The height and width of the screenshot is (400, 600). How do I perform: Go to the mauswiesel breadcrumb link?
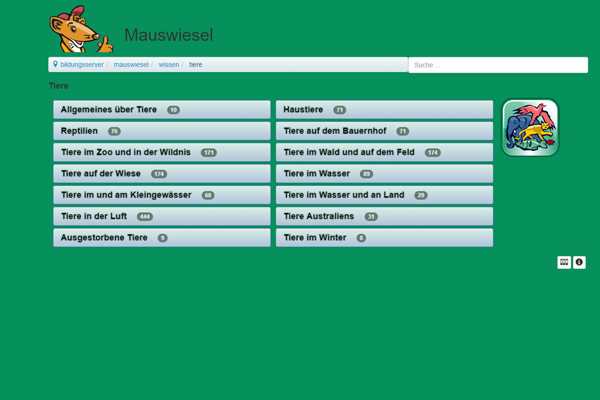(x=131, y=64)
